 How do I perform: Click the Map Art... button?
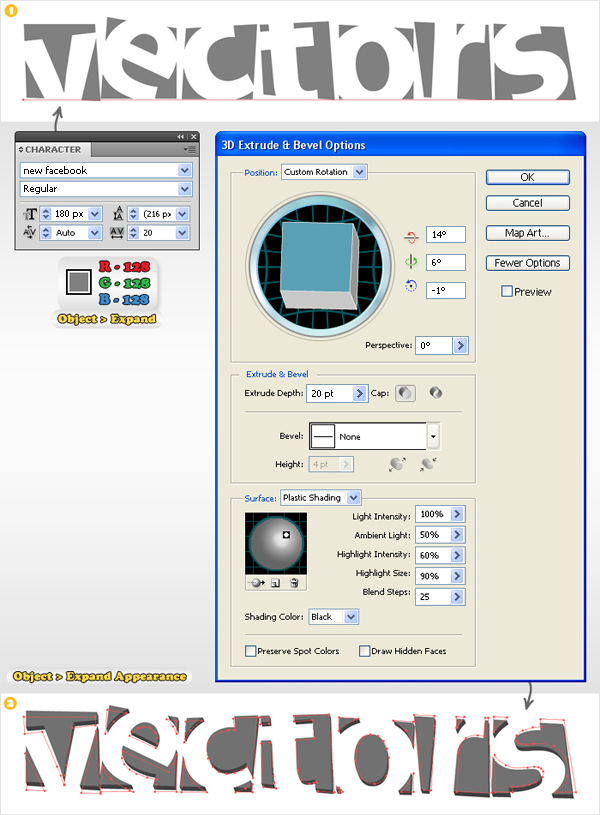click(x=527, y=233)
